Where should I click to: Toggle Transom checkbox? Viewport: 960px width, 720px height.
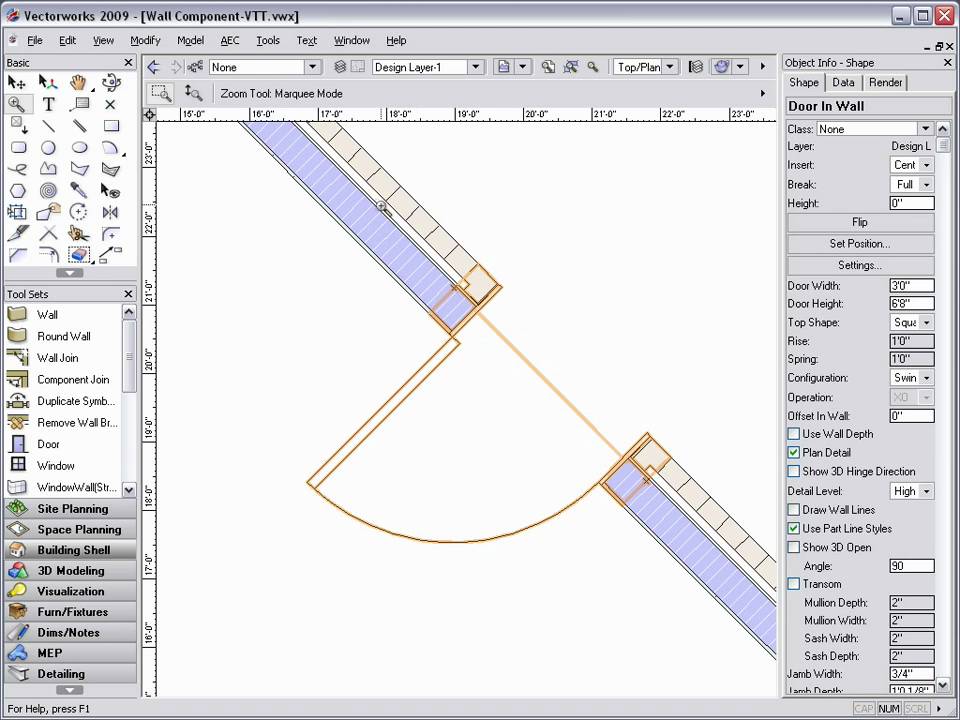point(793,584)
